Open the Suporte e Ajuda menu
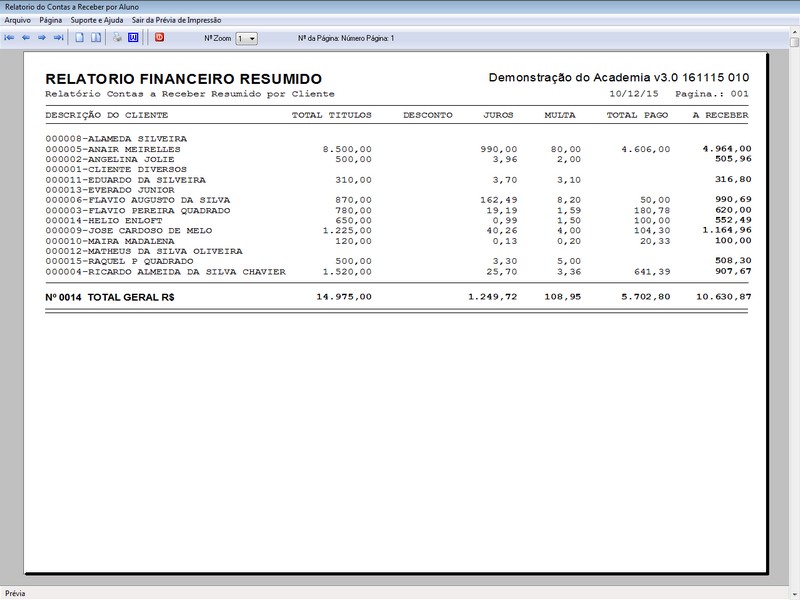This screenshot has height=600, width=800. (x=97, y=20)
